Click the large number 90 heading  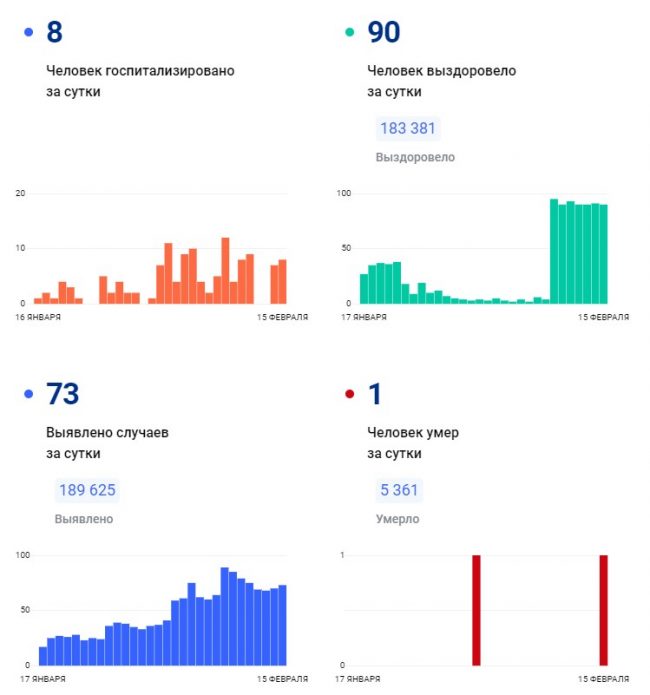tap(384, 33)
